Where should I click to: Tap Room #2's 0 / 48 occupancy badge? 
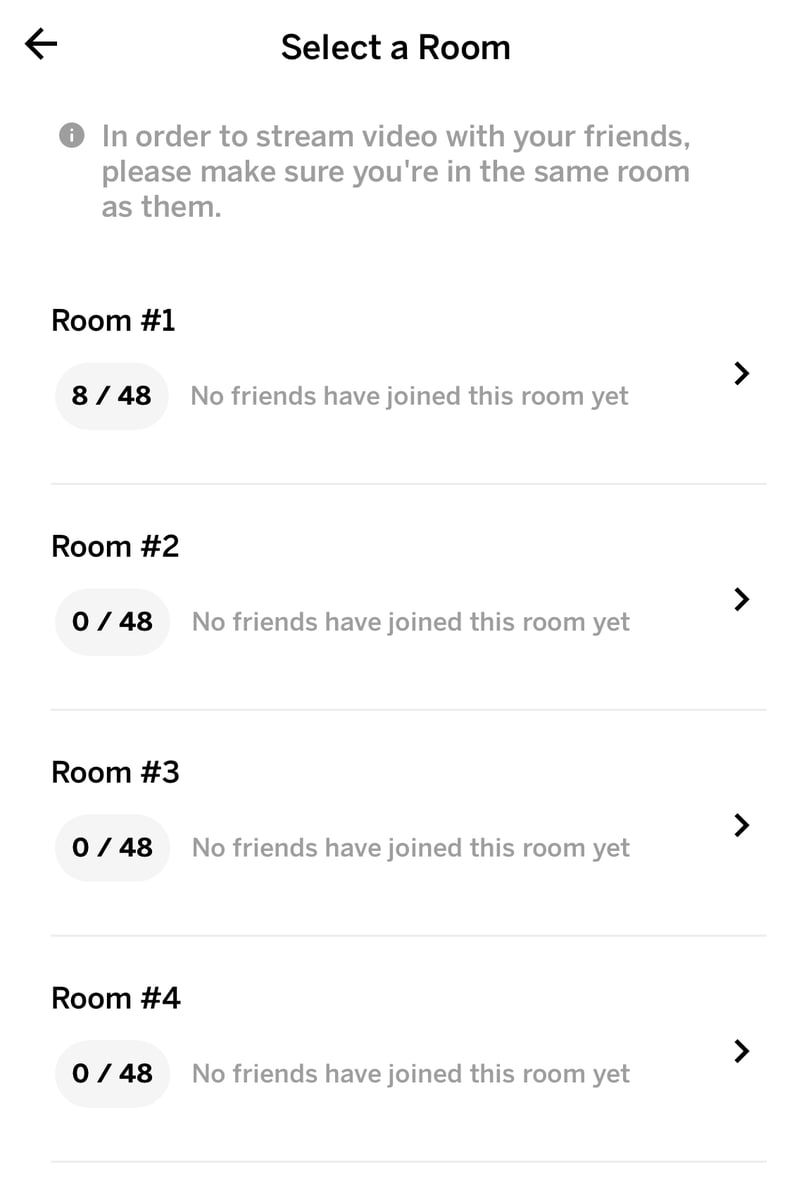[111, 622]
